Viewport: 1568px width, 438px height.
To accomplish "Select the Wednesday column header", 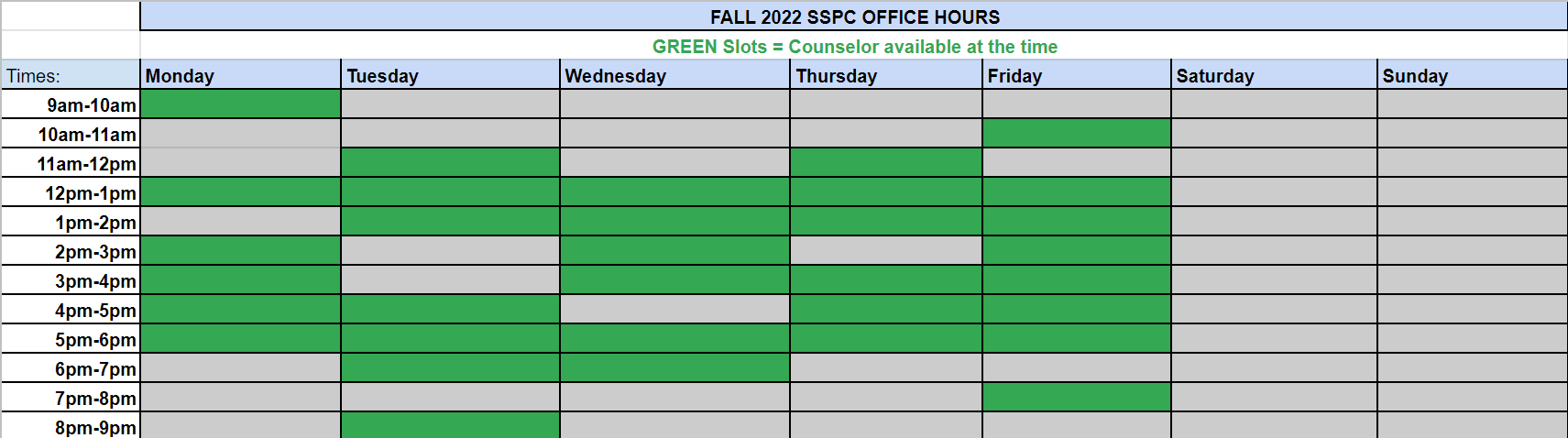I will [x=674, y=75].
